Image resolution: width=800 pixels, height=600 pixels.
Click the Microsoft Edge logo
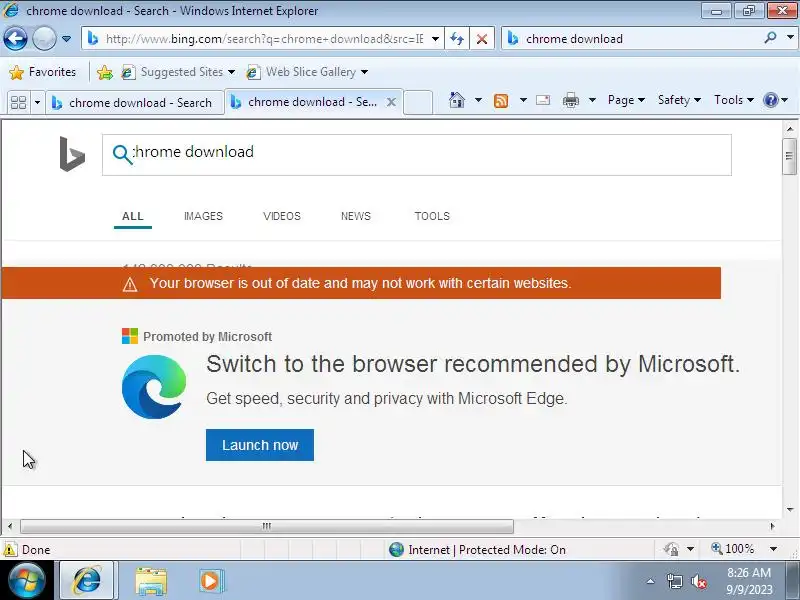coord(154,387)
